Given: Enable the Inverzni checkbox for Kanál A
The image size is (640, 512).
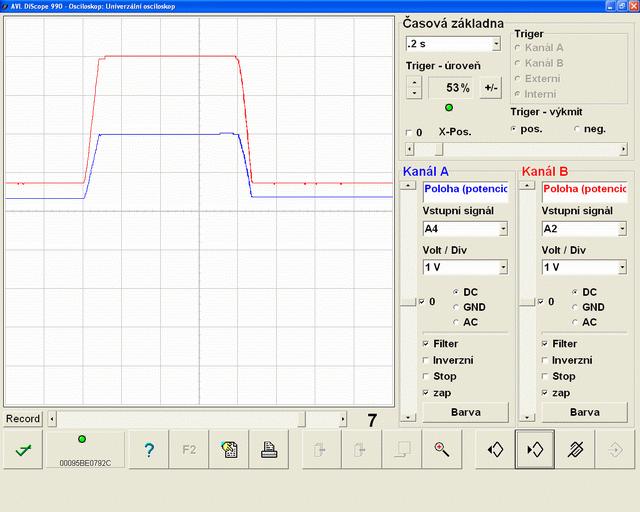Looking at the screenshot, I should click(x=427, y=360).
